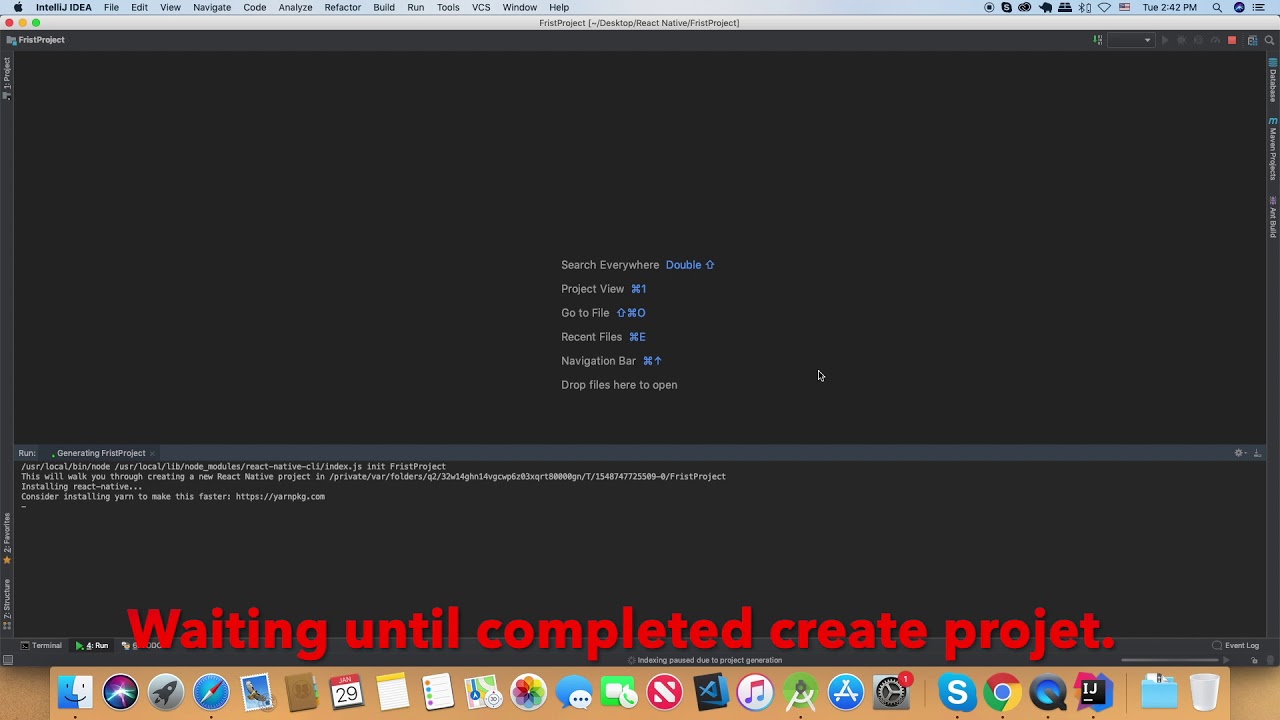Click the menu bar clock showing Tue 2:42 PM
1280x720 pixels.
click(x=1169, y=7)
